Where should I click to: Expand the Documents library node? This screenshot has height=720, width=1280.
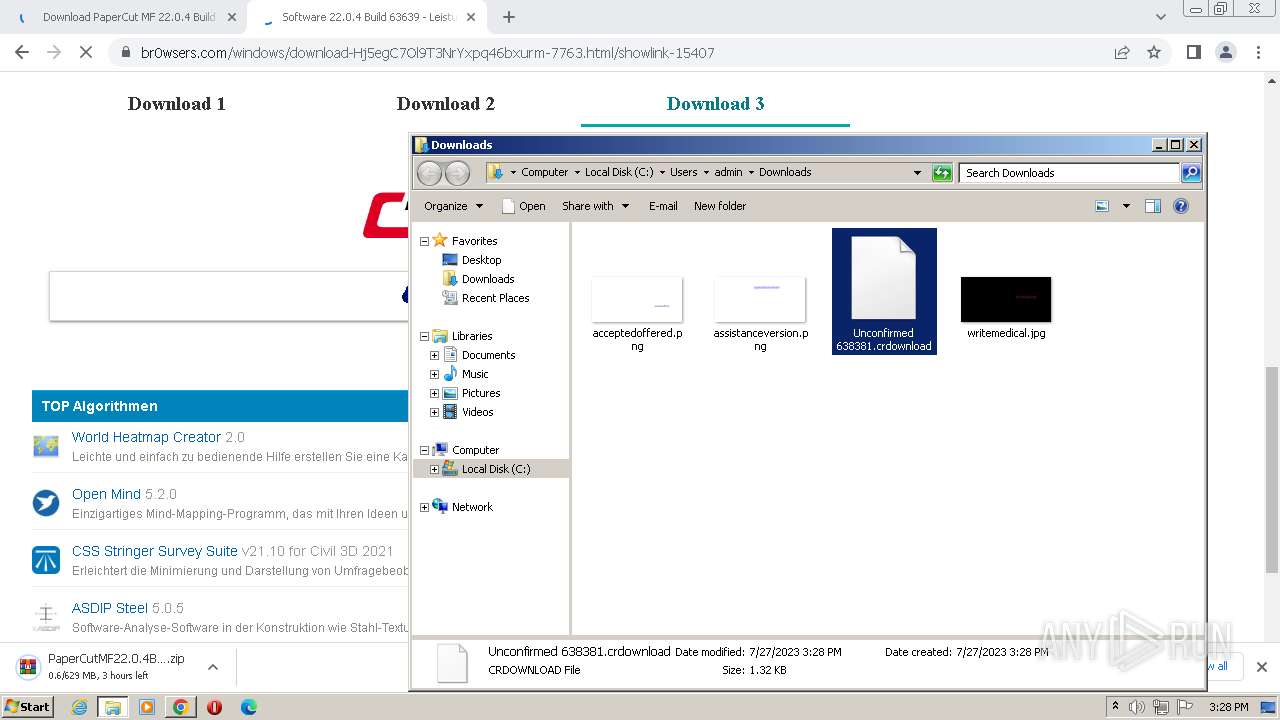pos(434,355)
